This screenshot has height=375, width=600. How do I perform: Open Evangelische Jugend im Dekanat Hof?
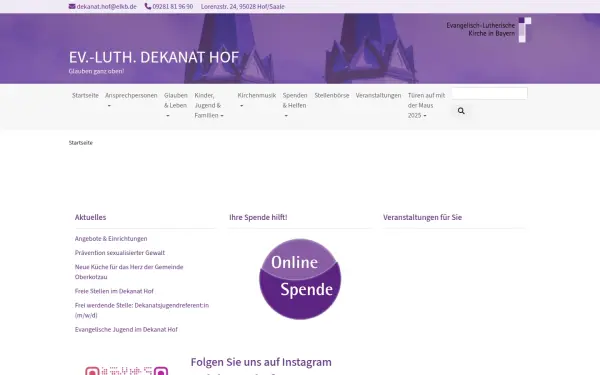(x=126, y=329)
